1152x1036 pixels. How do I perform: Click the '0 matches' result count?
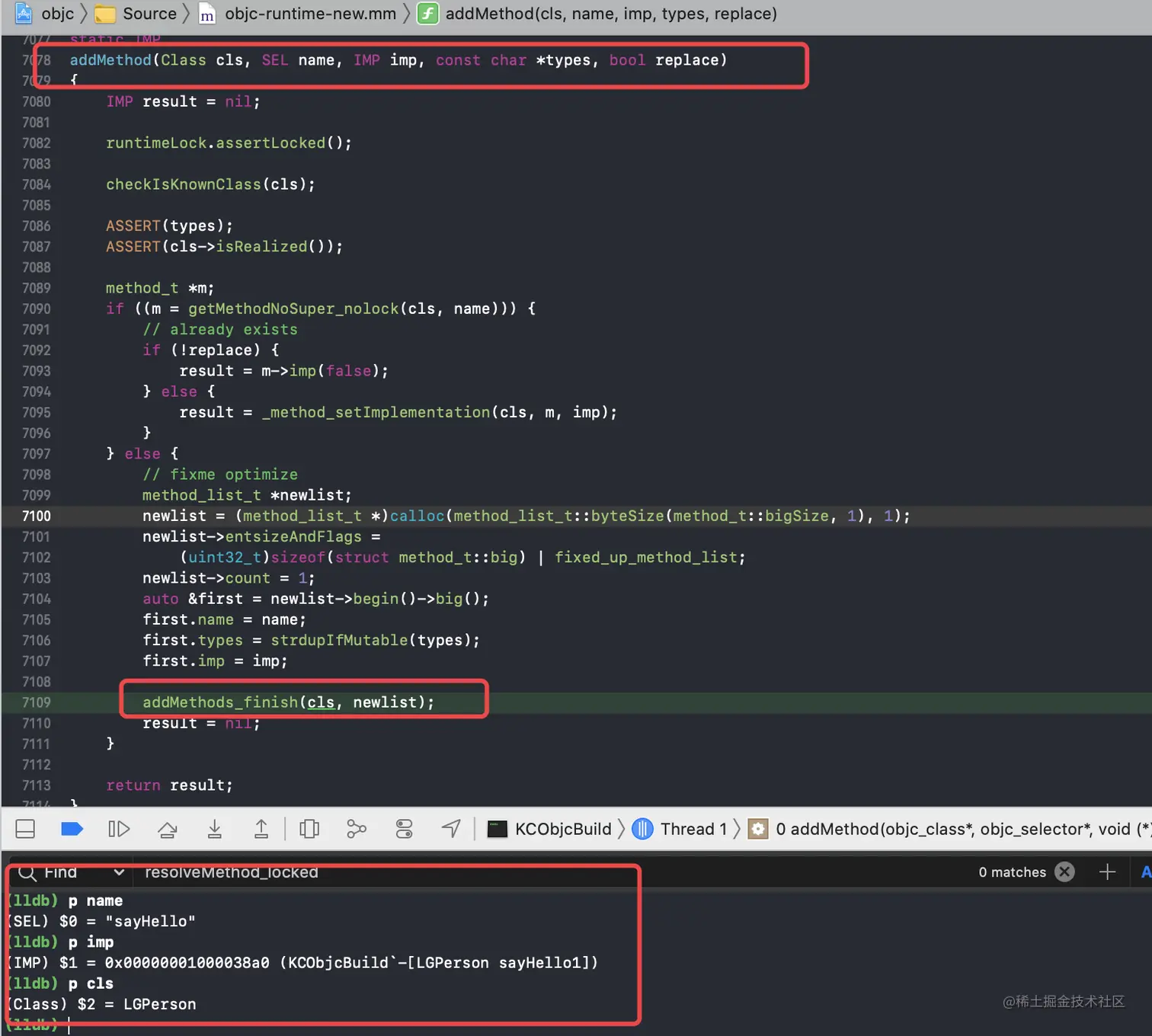pyautogui.click(x=1012, y=872)
